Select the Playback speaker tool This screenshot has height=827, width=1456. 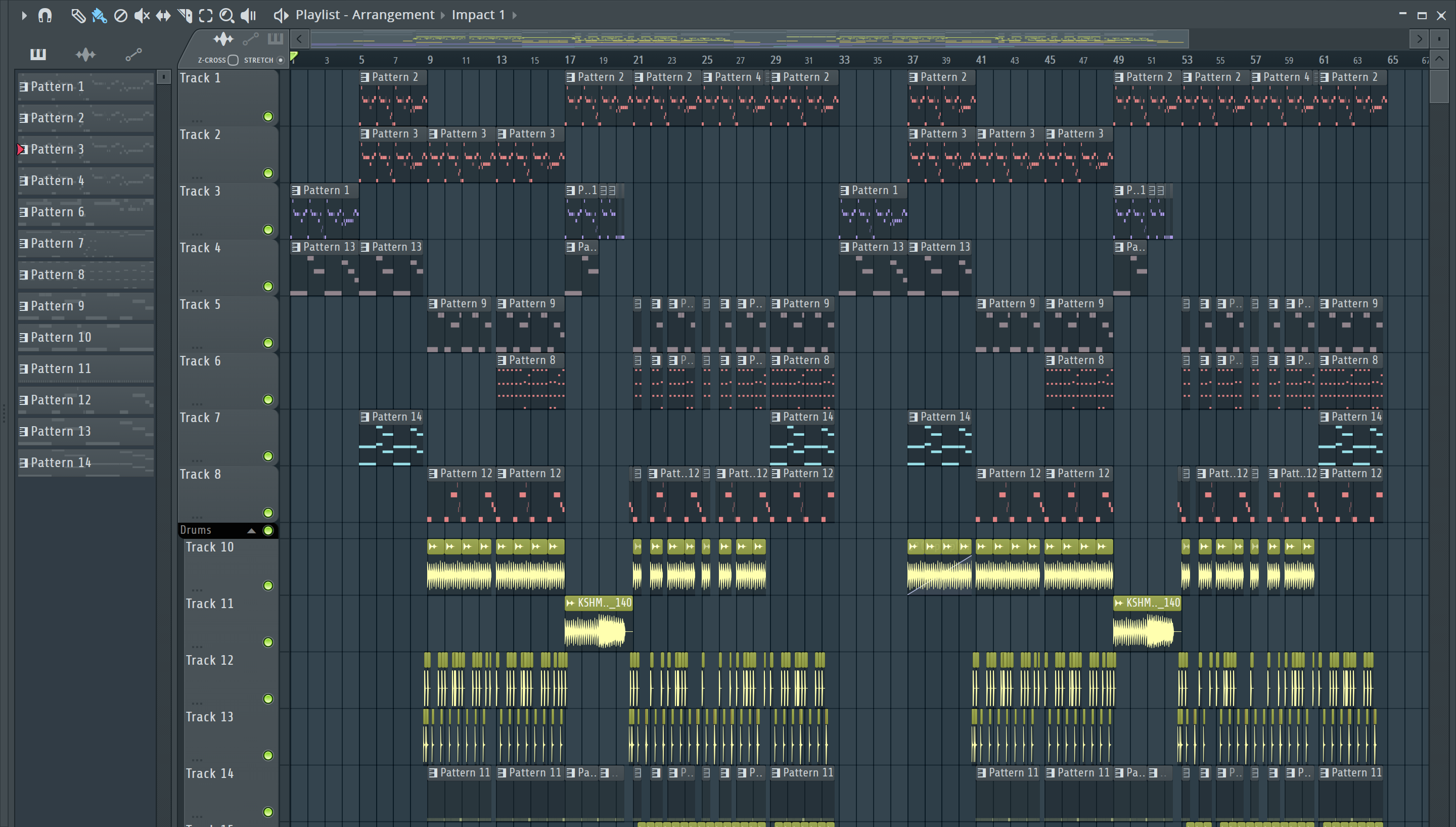248,15
